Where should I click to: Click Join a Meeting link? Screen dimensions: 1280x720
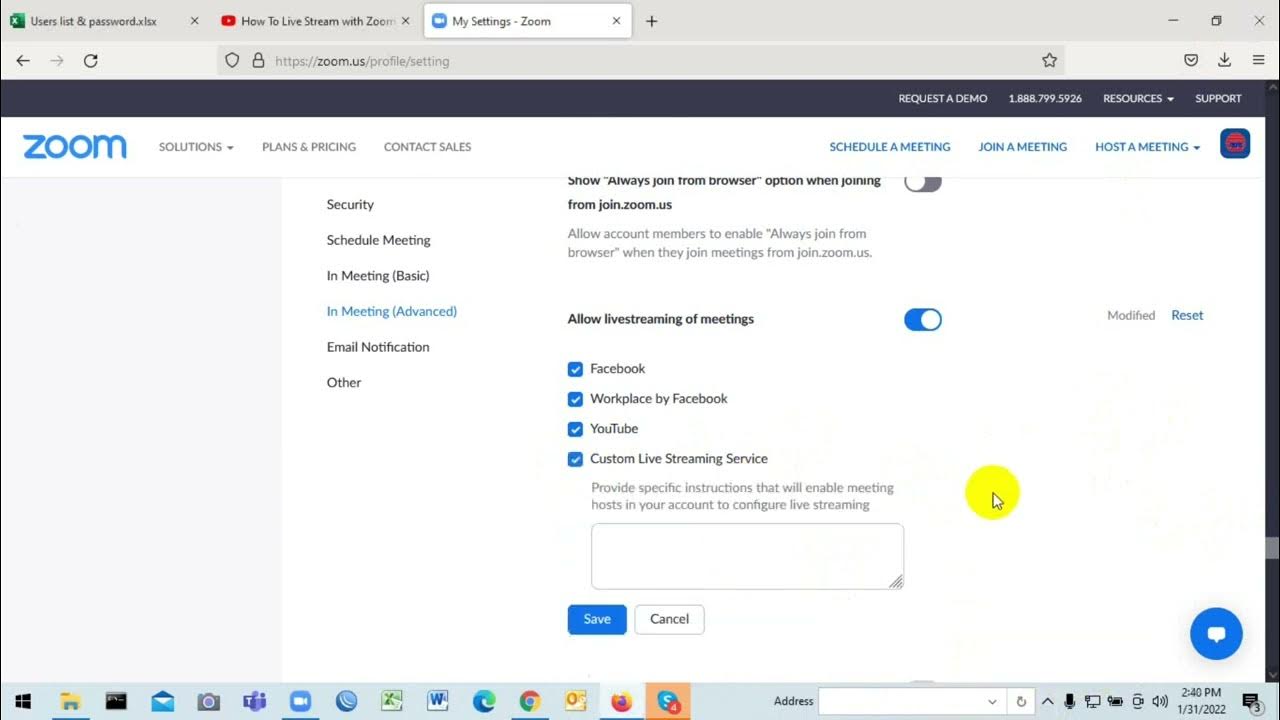click(1023, 147)
